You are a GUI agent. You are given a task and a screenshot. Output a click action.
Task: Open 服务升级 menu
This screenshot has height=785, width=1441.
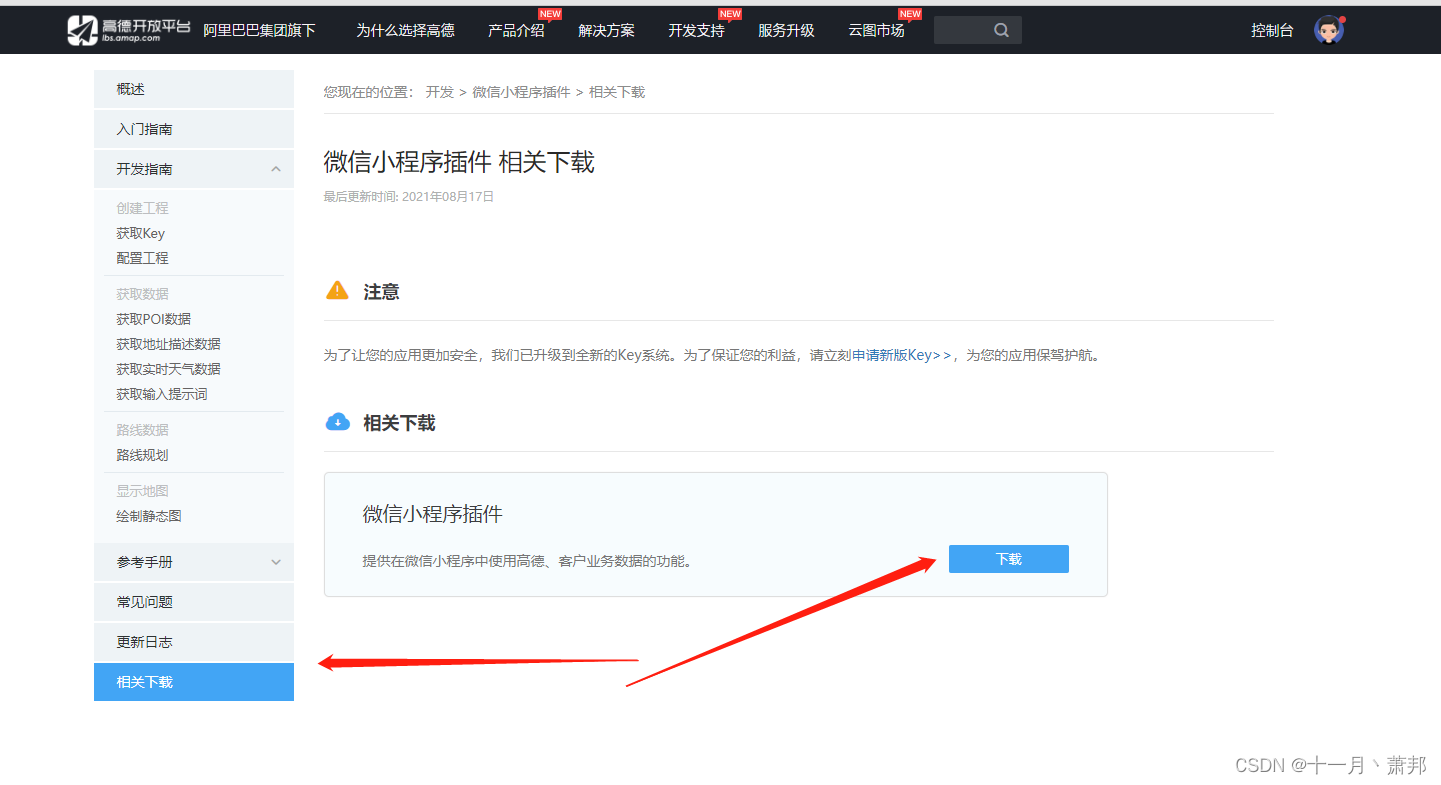[786, 31]
